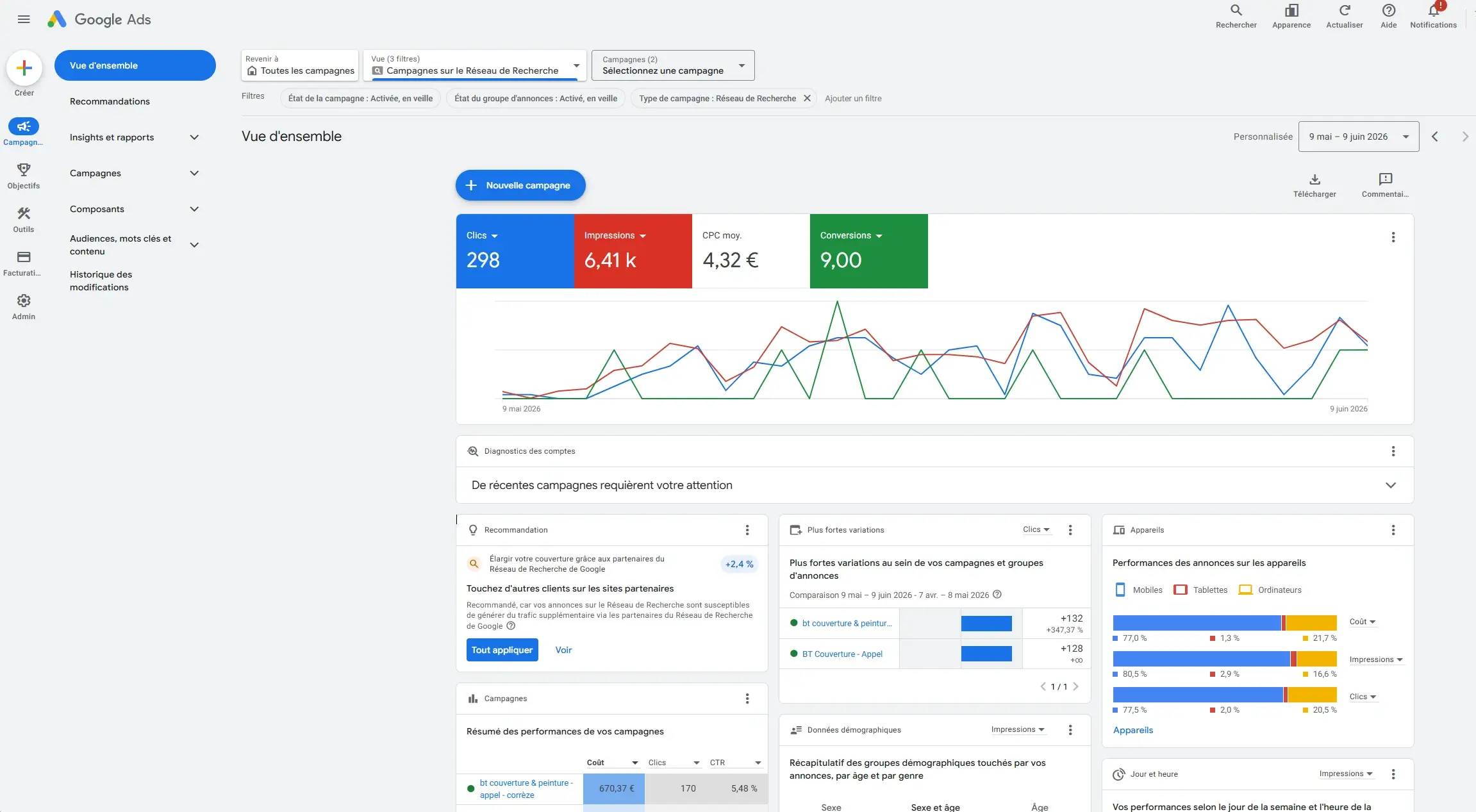This screenshot has width=1476, height=812.
Task: Open the Facturation card icon
Action: tap(24, 257)
